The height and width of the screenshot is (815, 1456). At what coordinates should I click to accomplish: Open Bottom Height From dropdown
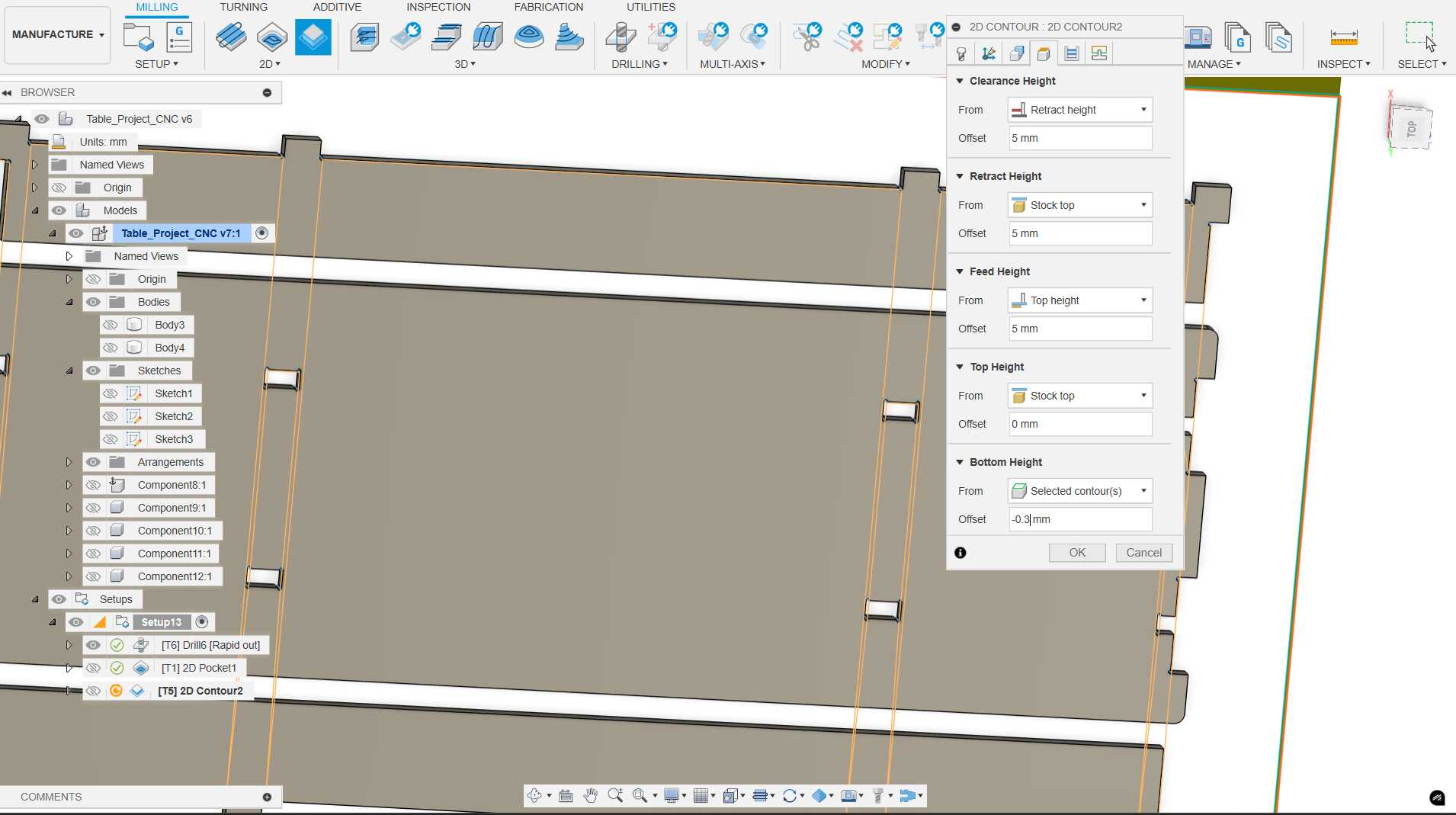(x=1079, y=491)
